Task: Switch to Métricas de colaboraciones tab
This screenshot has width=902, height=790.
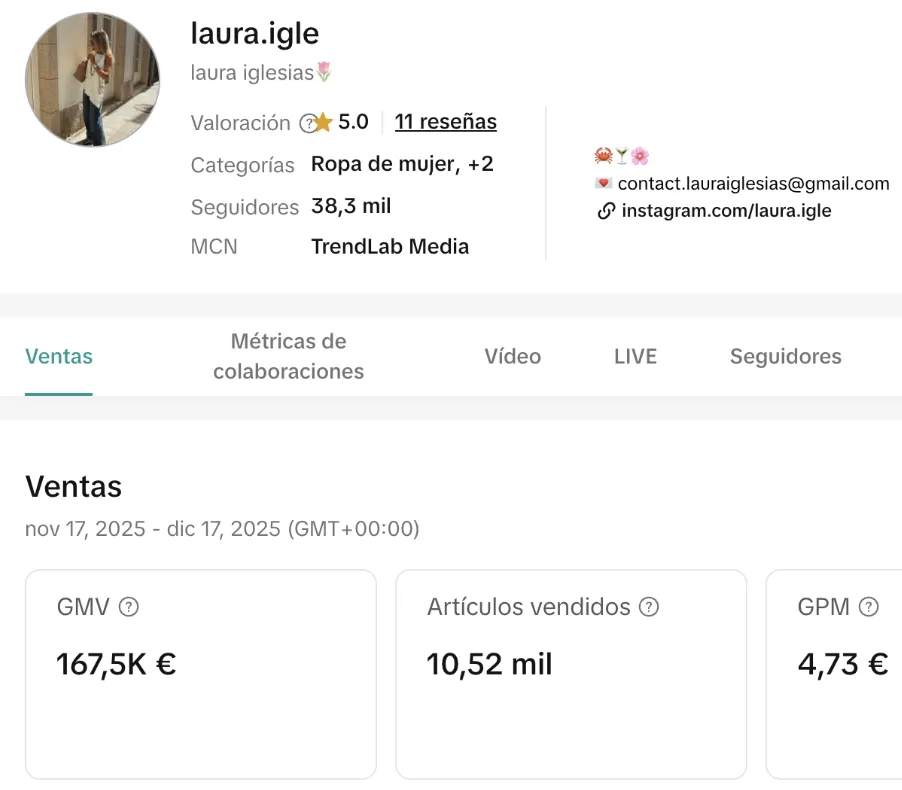Action: pyautogui.click(x=288, y=357)
